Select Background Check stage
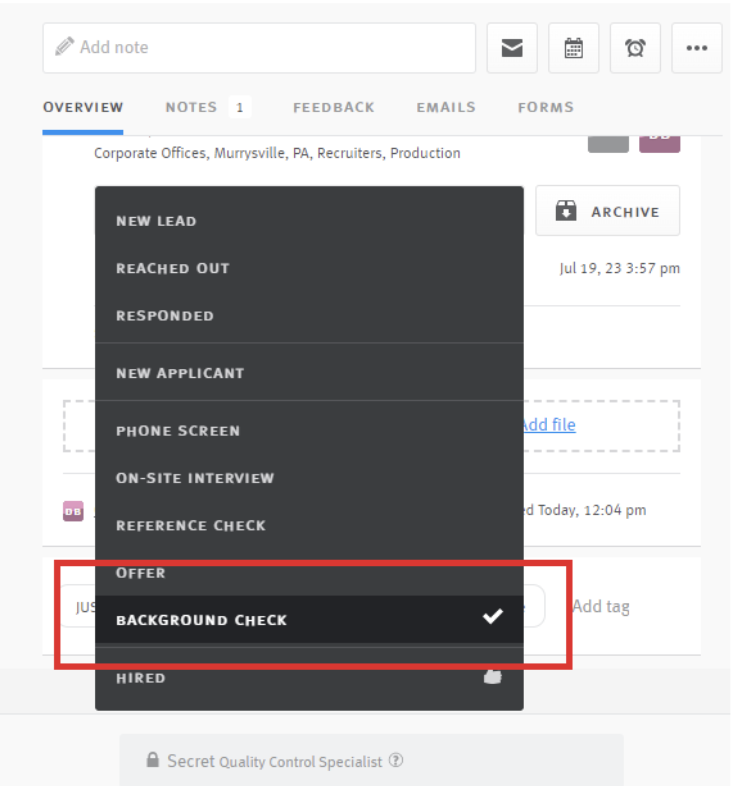This screenshot has height=786, width=732. point(309,620)
